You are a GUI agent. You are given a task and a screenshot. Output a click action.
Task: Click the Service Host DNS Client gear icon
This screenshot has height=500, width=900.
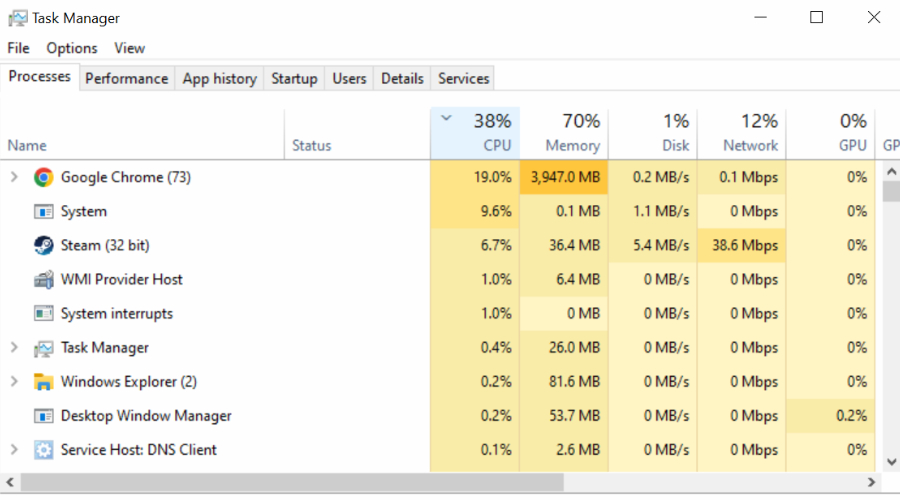(x=44, y=449)
